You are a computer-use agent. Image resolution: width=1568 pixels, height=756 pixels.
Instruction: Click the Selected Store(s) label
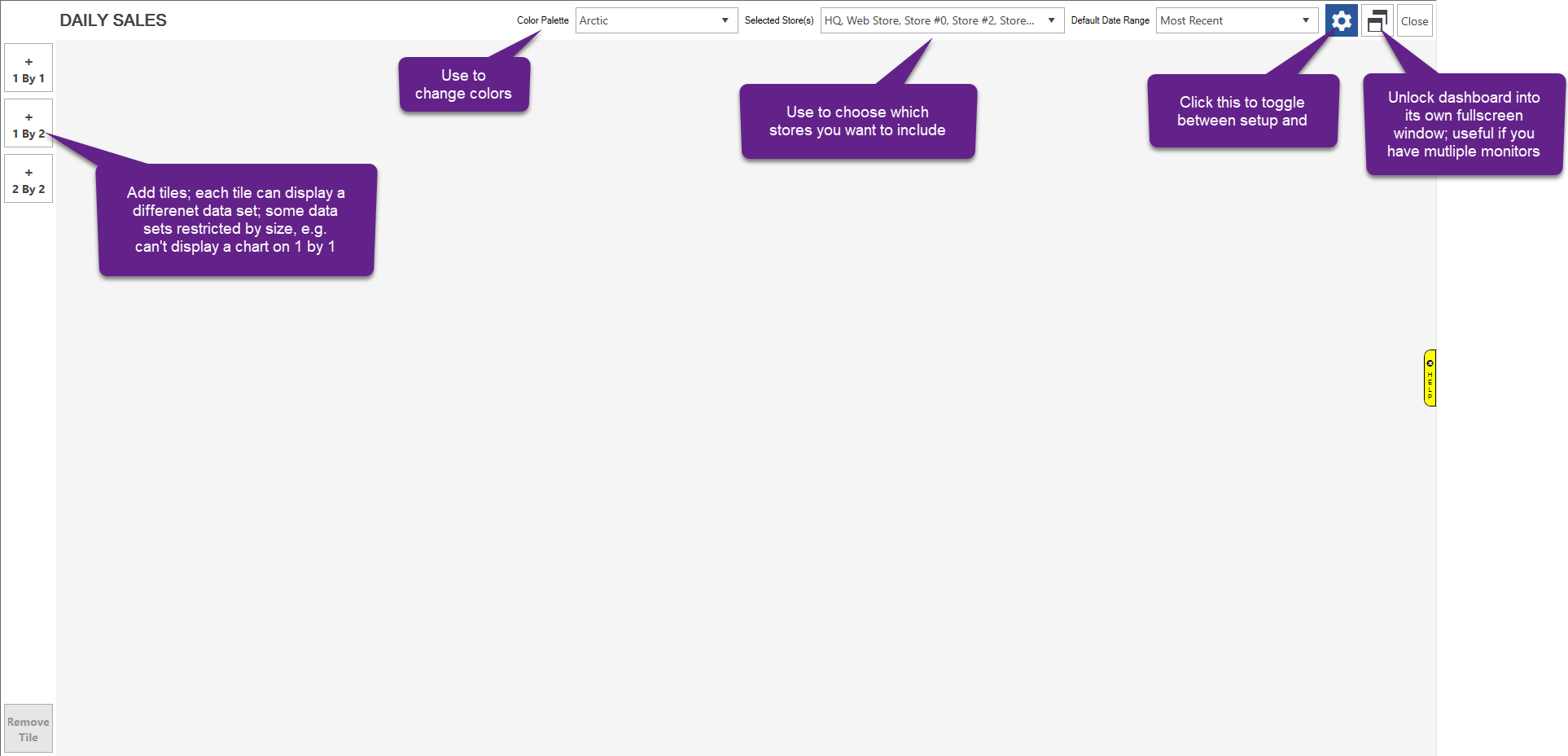click(778, 20)
